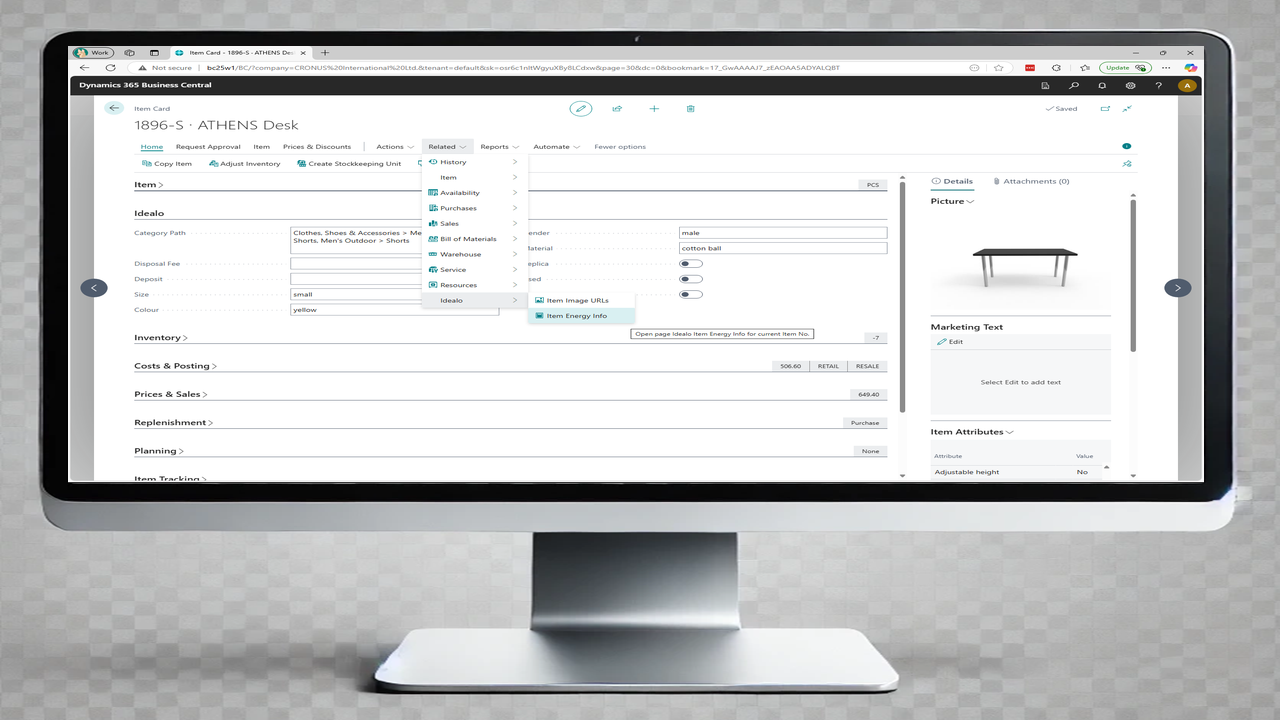Open the settings gear in the top bar

tap(1130, 85)
